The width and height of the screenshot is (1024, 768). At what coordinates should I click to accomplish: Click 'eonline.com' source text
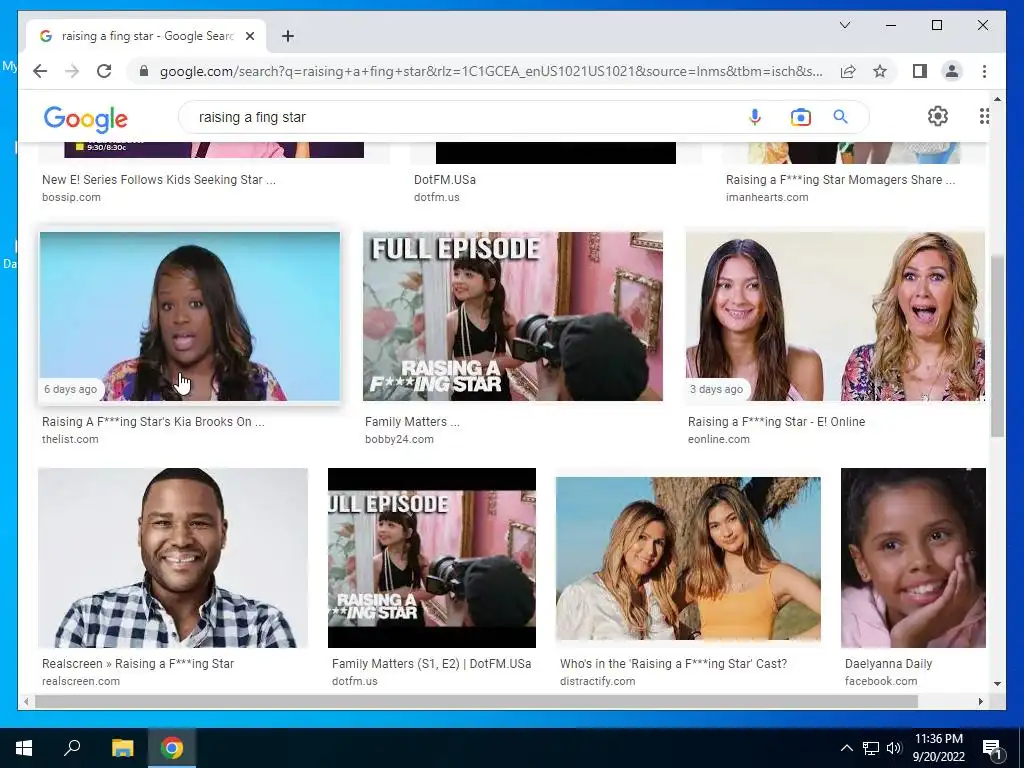point(718,439)
